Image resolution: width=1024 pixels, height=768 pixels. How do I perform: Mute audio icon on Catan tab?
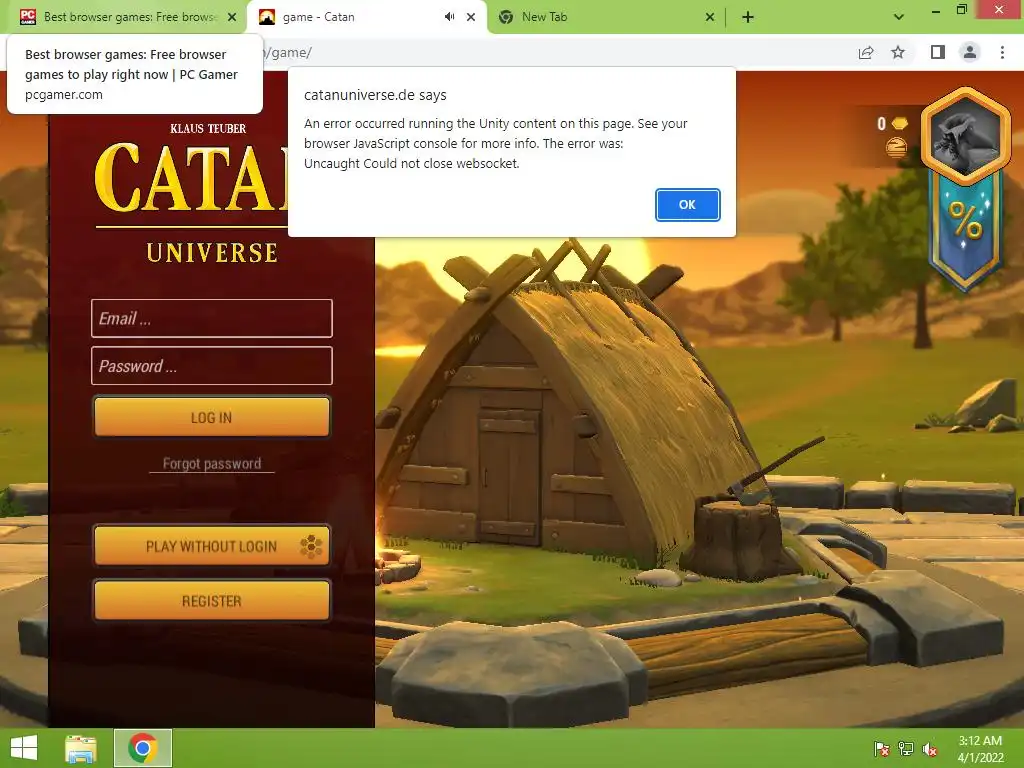click(449, 17)
